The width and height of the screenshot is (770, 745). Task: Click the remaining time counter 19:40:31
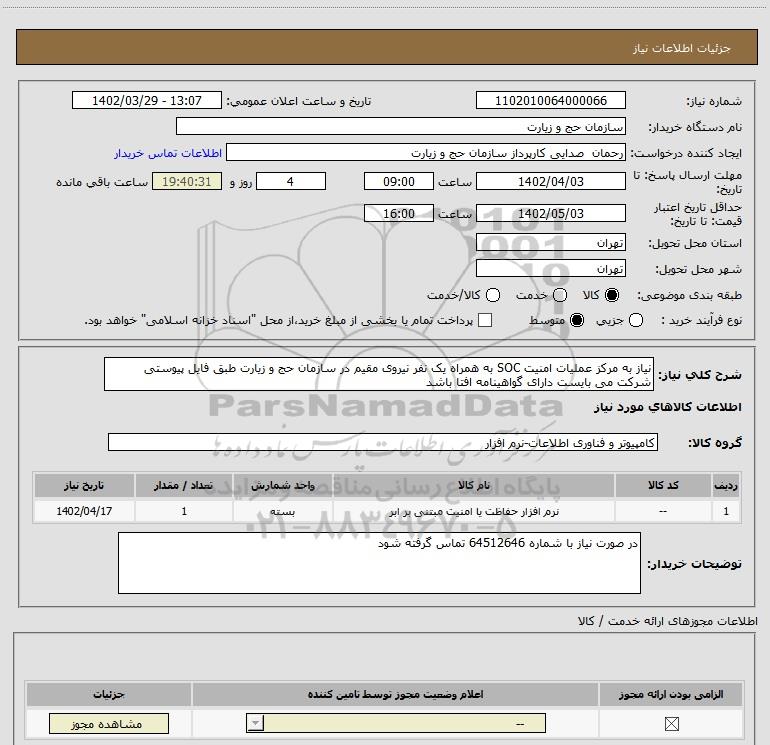(187, 182)
